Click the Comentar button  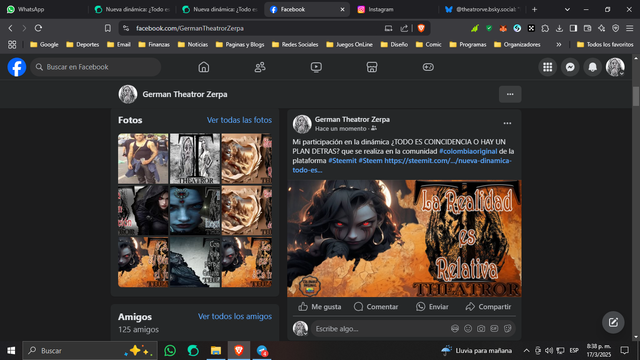pos(376,307)
